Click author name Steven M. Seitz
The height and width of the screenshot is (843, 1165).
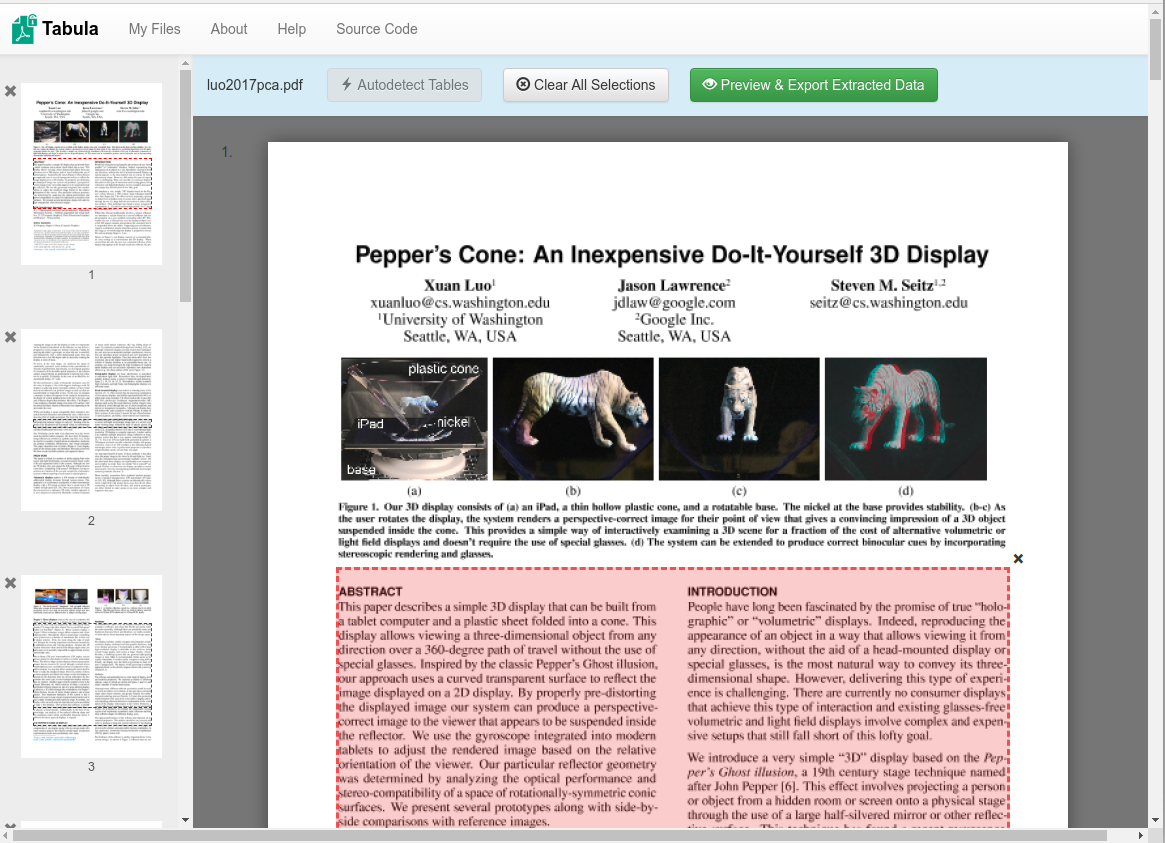887,285
